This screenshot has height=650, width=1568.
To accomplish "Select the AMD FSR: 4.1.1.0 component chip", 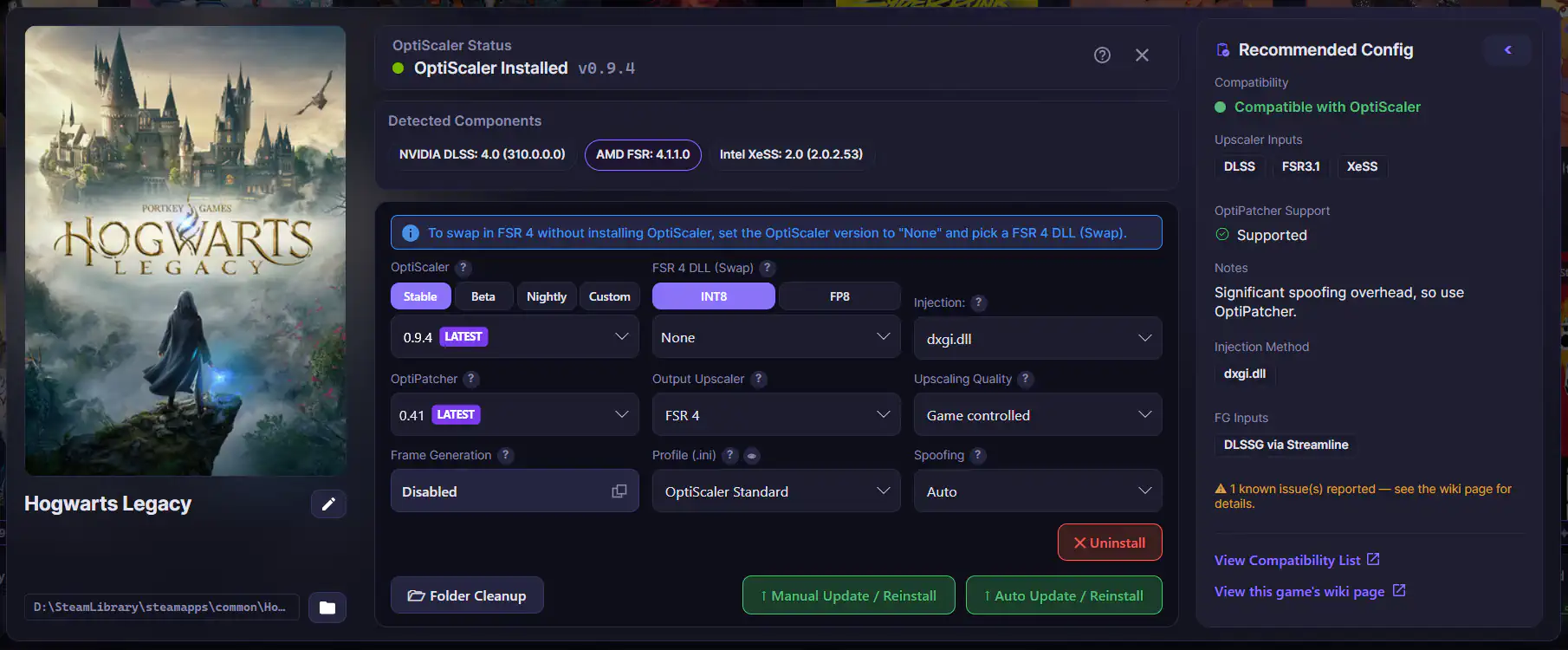I will click(x=643, y=154).
